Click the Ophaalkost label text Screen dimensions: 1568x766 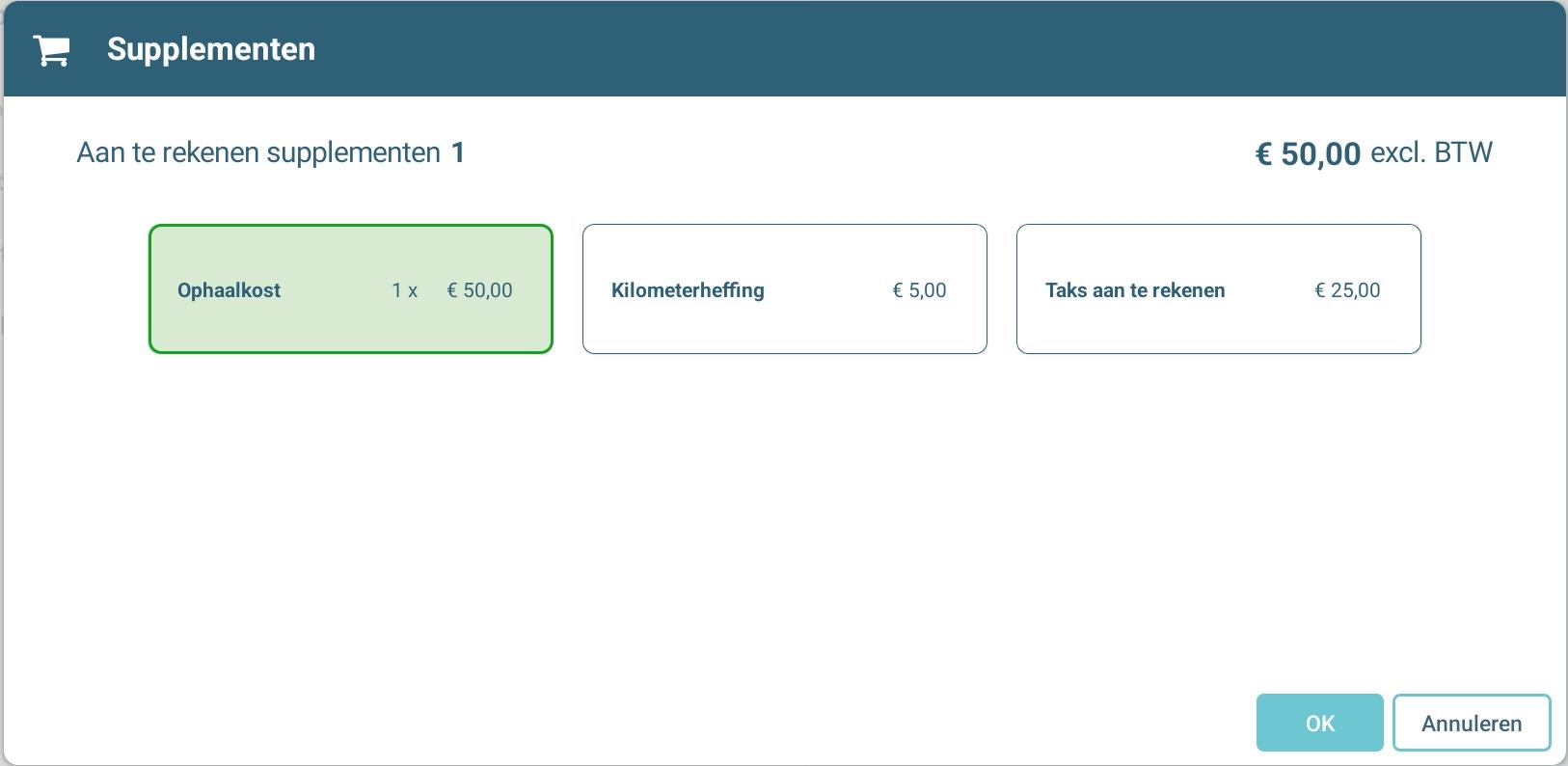tap(229, 290)
